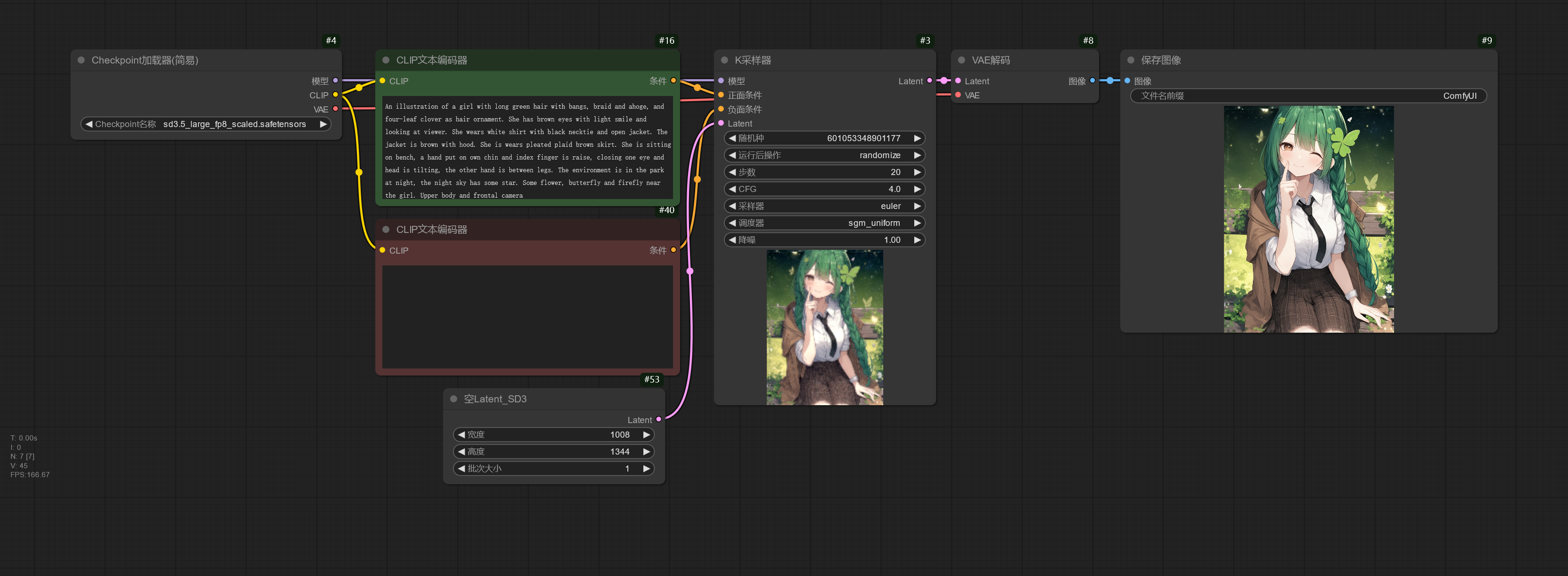
Task: Adjust the 降噪 value control
Action: (x=825, y=240)
